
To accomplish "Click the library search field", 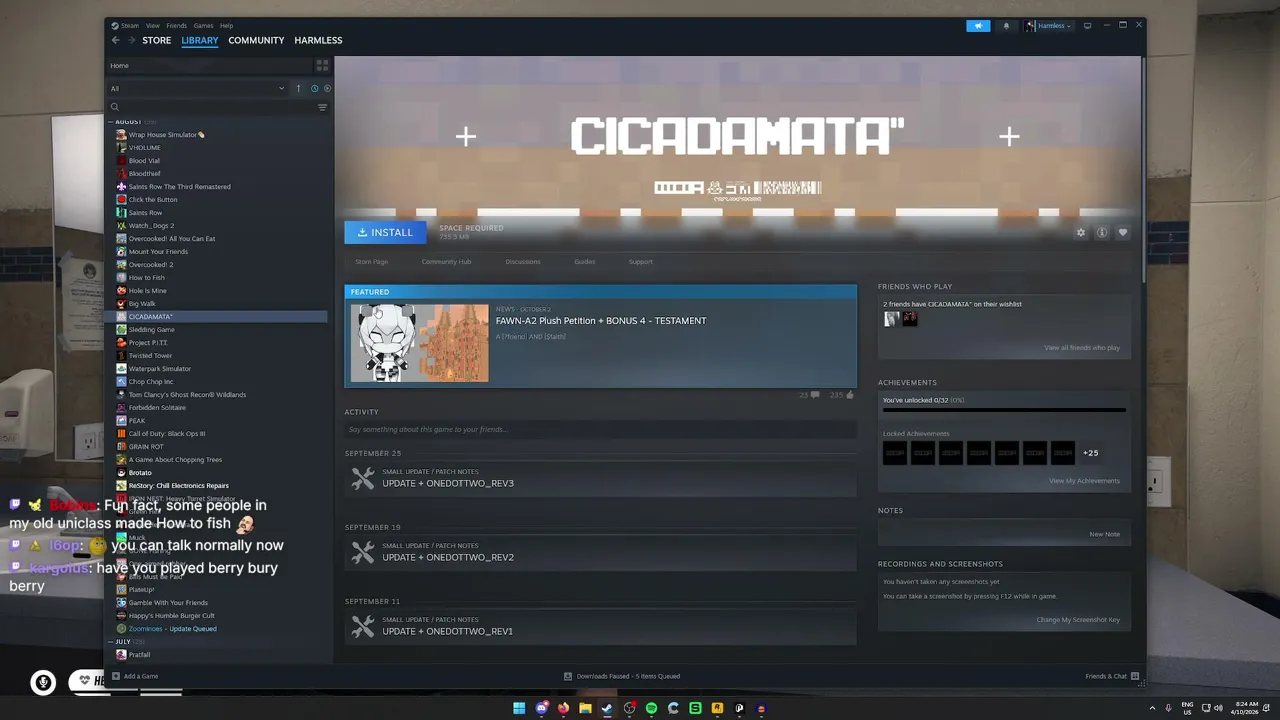I will tap(212, 107).
